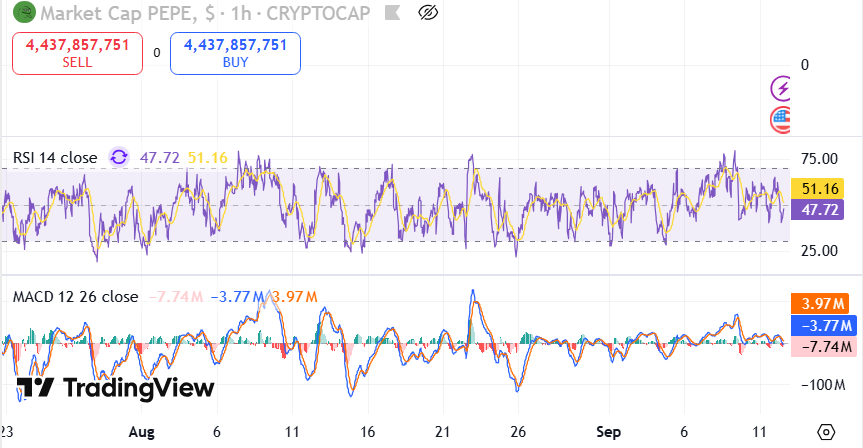This screenshot has height=448, width=863.
Task: Click the Aug marker on time axis
Action: coord(142,432)
